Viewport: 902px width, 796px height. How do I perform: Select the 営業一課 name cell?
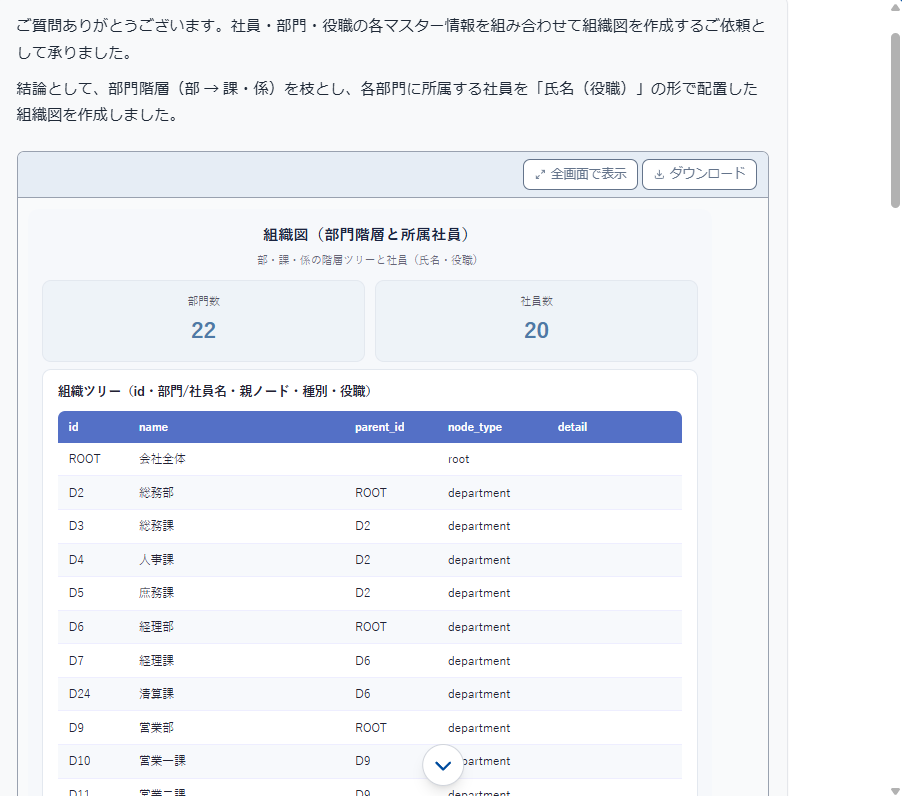162,761
